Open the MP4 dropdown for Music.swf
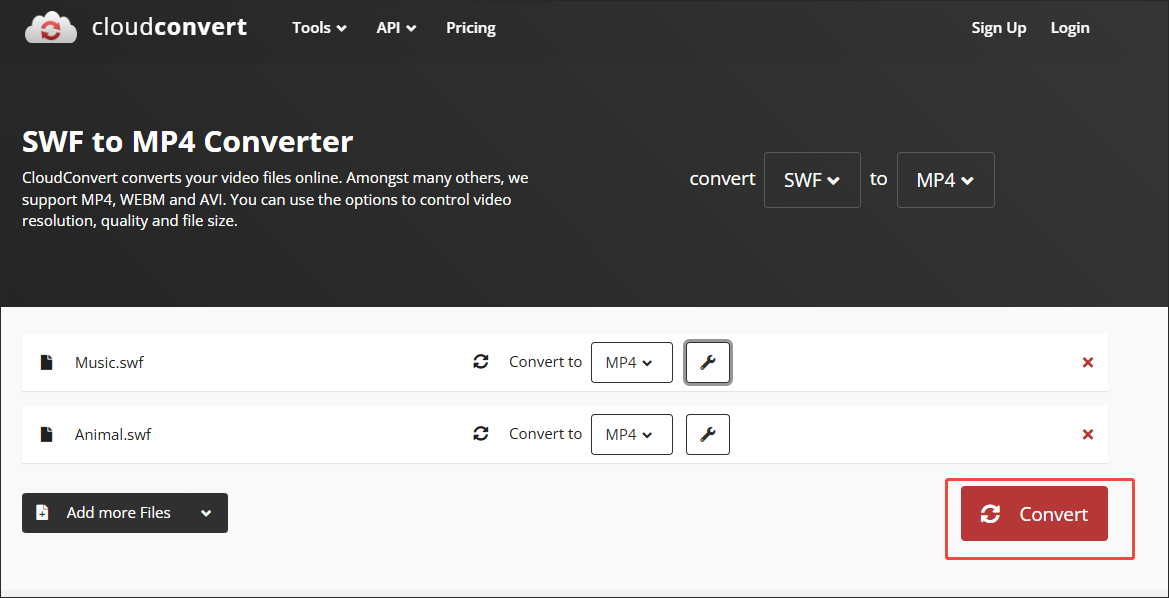 click(631, 362)
